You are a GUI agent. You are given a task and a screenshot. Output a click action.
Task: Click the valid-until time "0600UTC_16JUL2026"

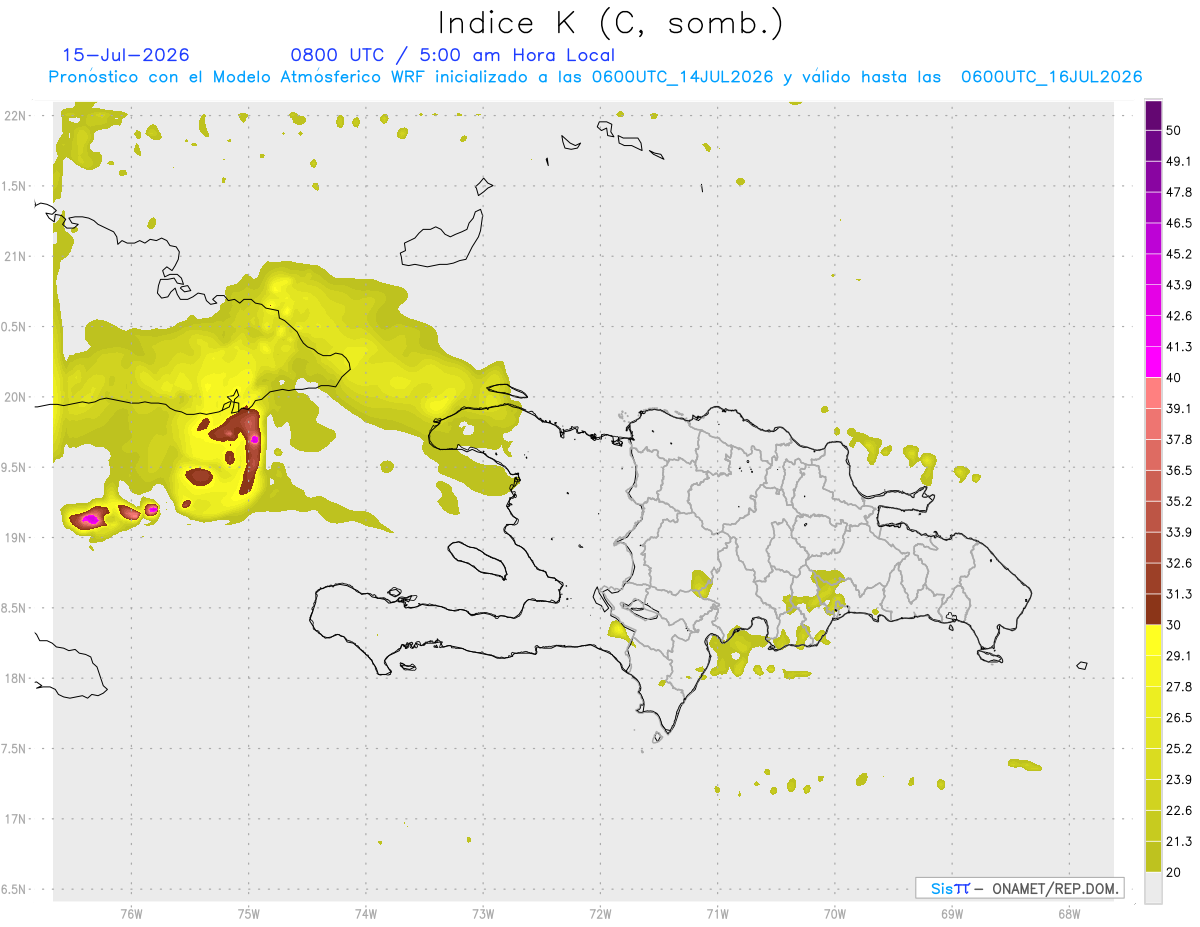(1051, 77)
